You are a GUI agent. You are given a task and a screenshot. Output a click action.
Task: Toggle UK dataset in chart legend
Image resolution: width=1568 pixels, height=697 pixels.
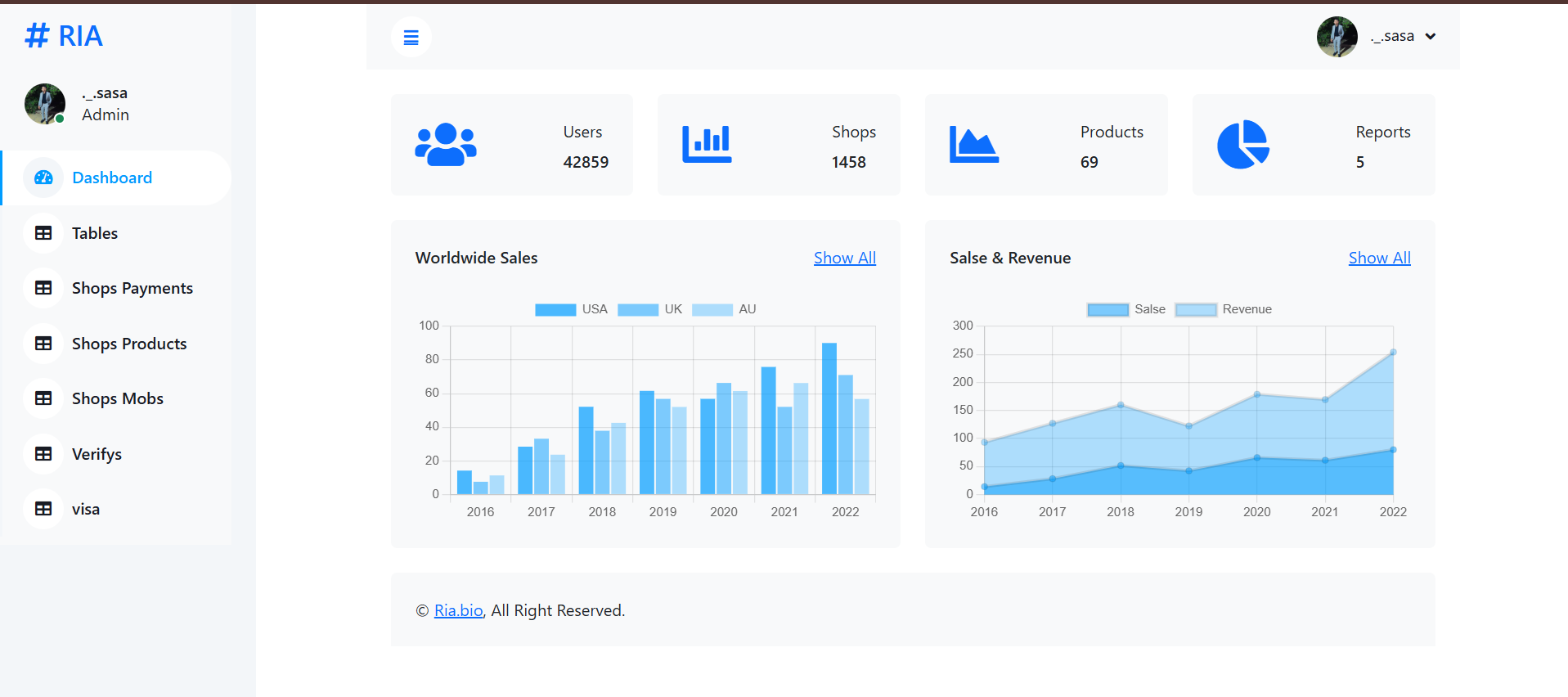649,309
